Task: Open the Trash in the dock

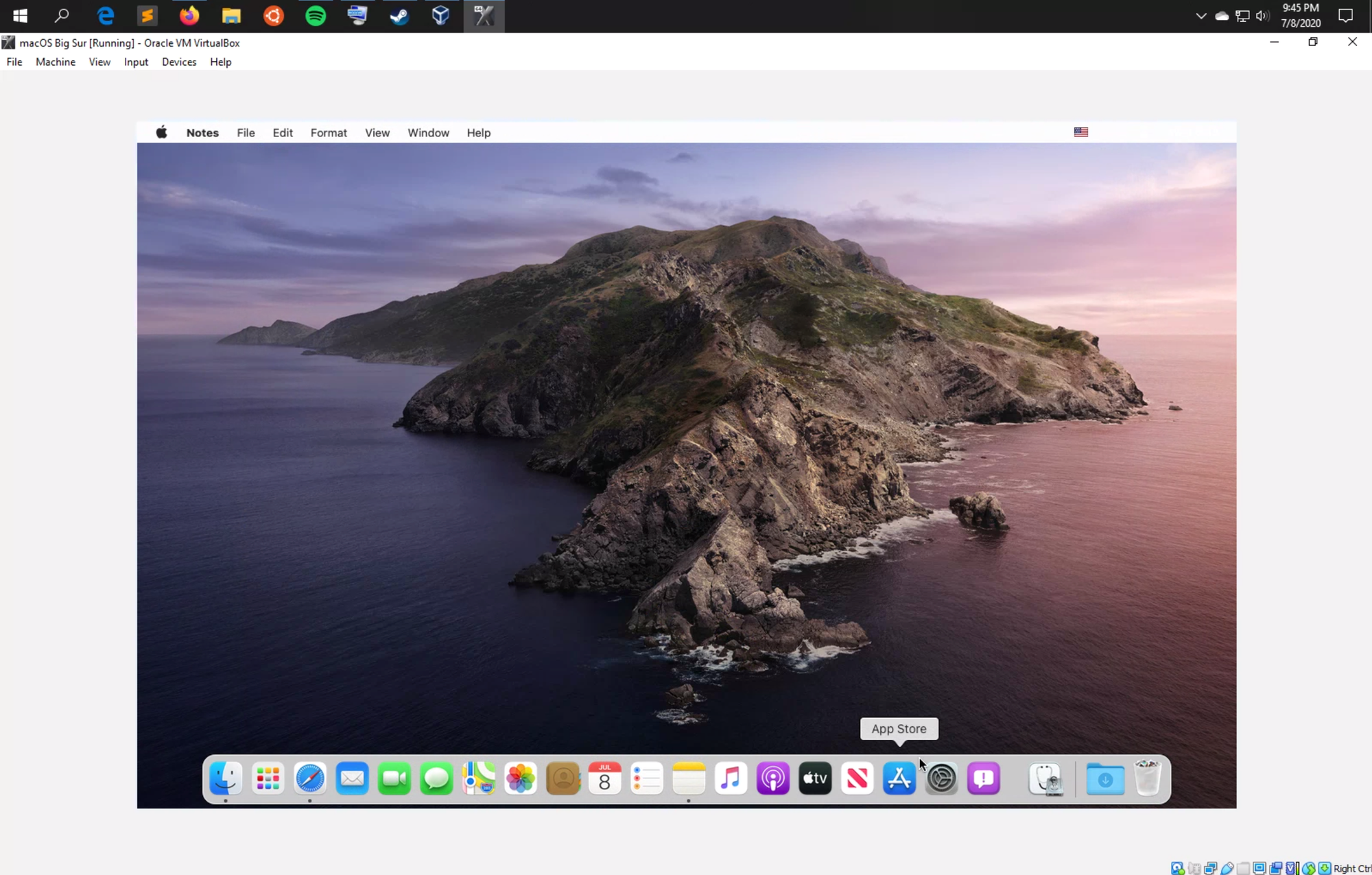Action: (x=1148, y=778)
